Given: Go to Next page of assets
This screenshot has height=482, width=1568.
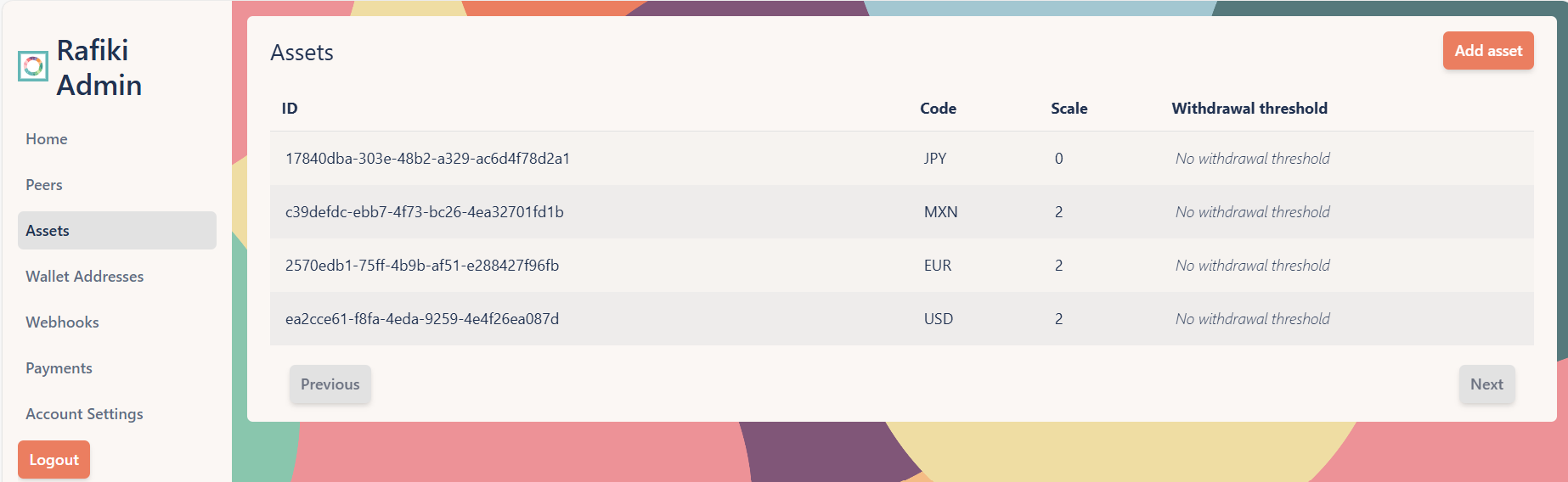Looking at the screenshot, I should coord(1486,384).
